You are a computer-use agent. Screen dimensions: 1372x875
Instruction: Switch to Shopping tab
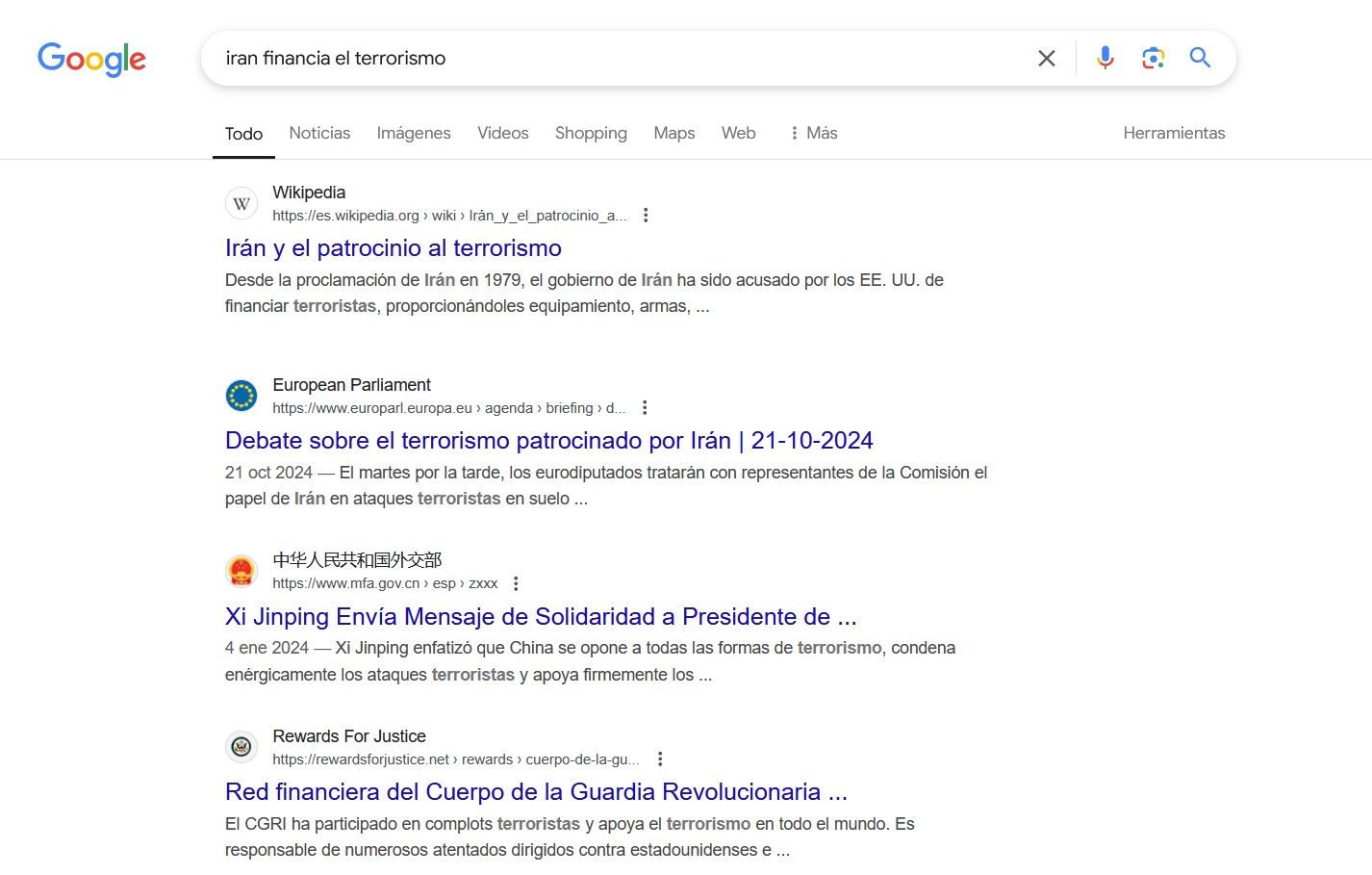click(x=591, y=133)
